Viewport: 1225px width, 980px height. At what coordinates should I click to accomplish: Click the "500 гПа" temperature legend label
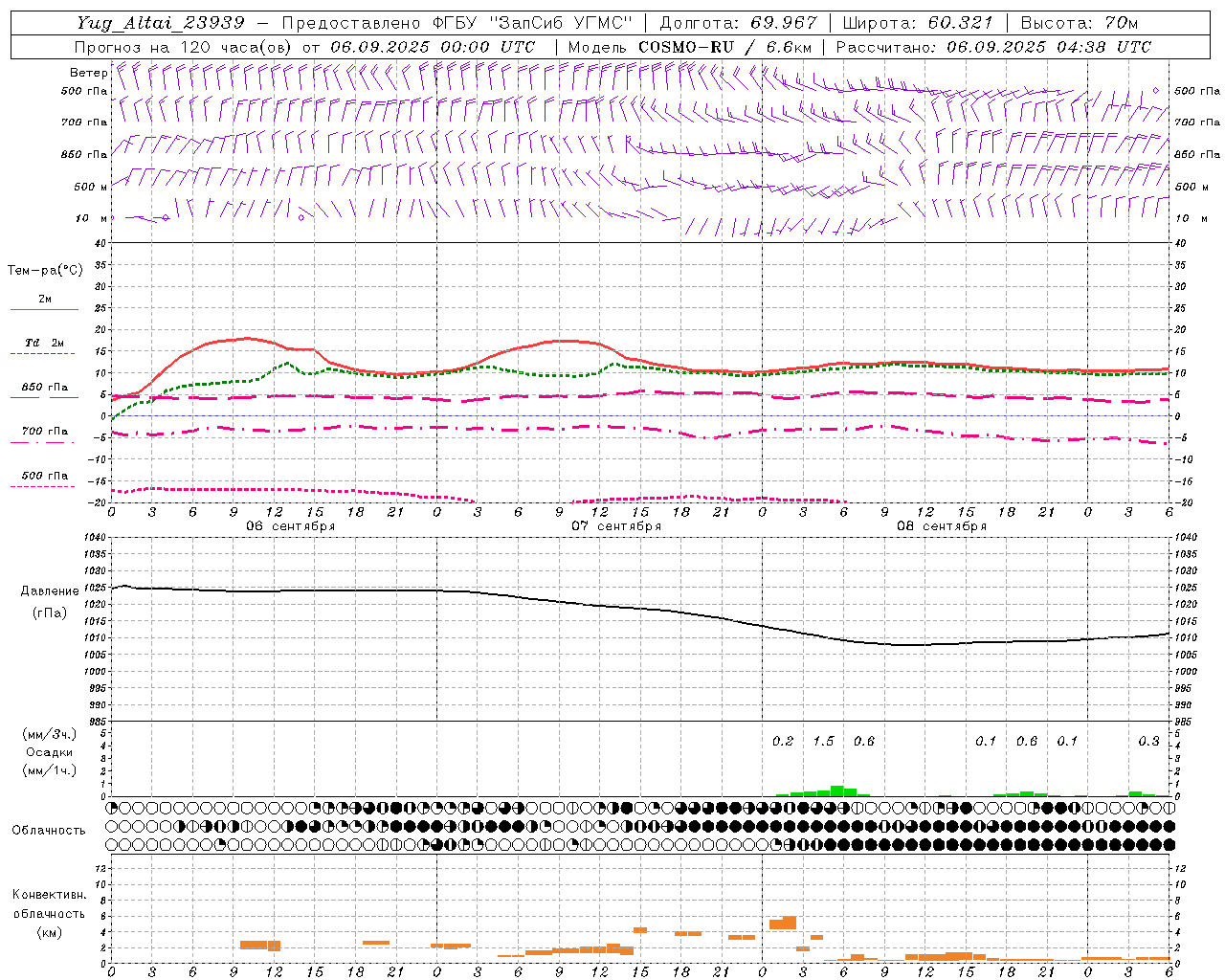(x=44, y=476)
